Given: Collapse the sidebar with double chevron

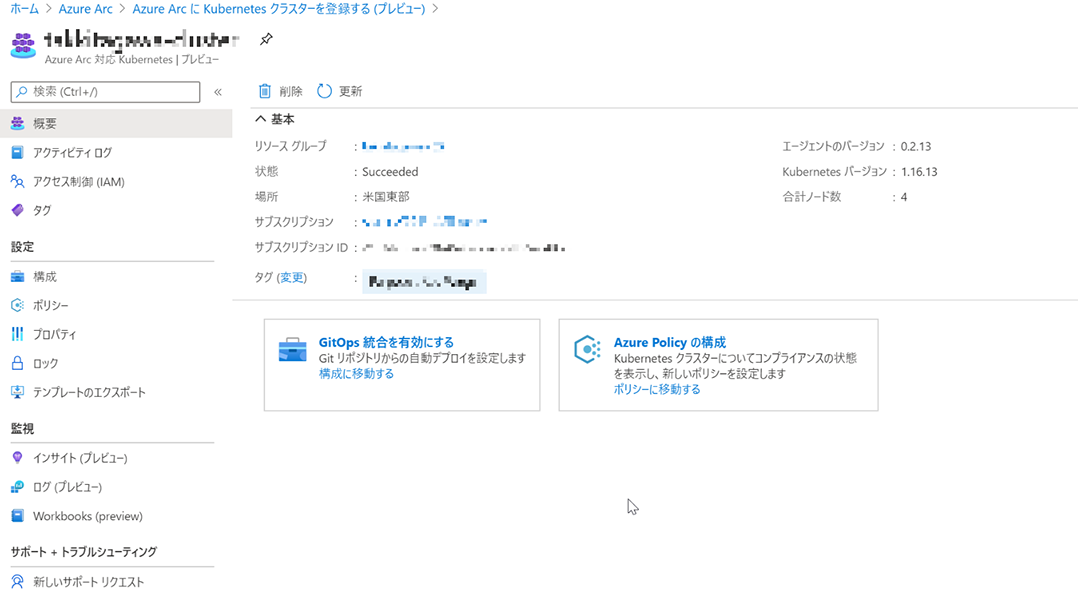Looking at the screenshot, I should coord(218,92).
